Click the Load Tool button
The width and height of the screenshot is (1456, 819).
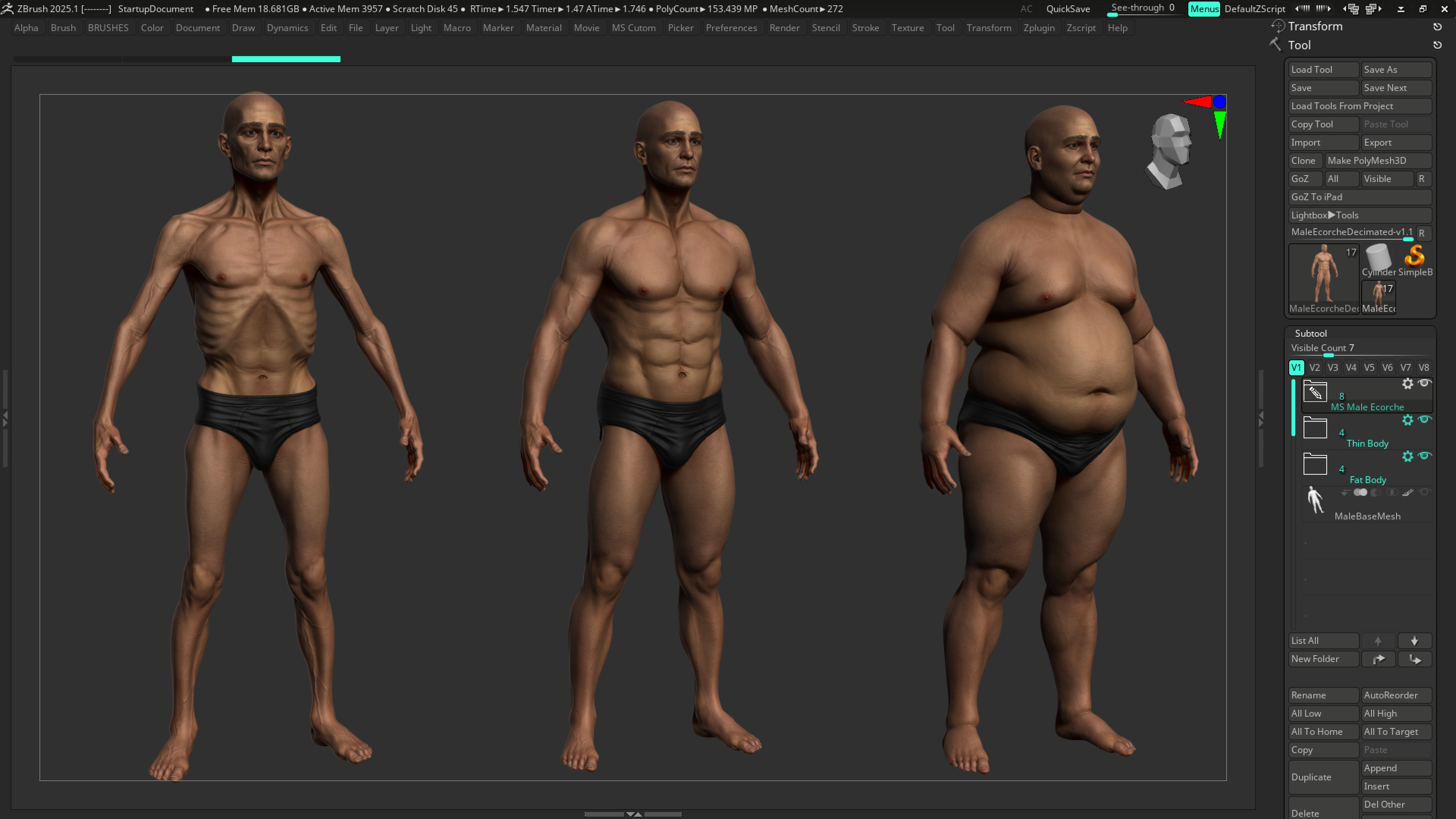pyautogui.click(x=1323, y=69)
